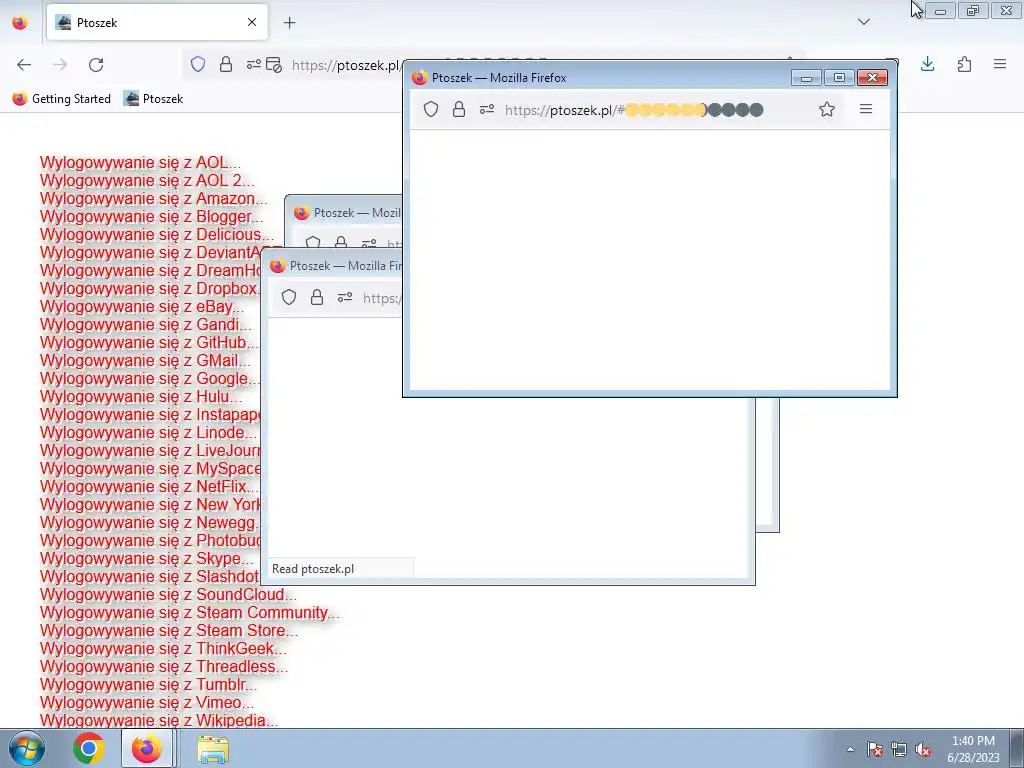
Task: Click the URL field in the front popup window
Action: coord(633,110)
